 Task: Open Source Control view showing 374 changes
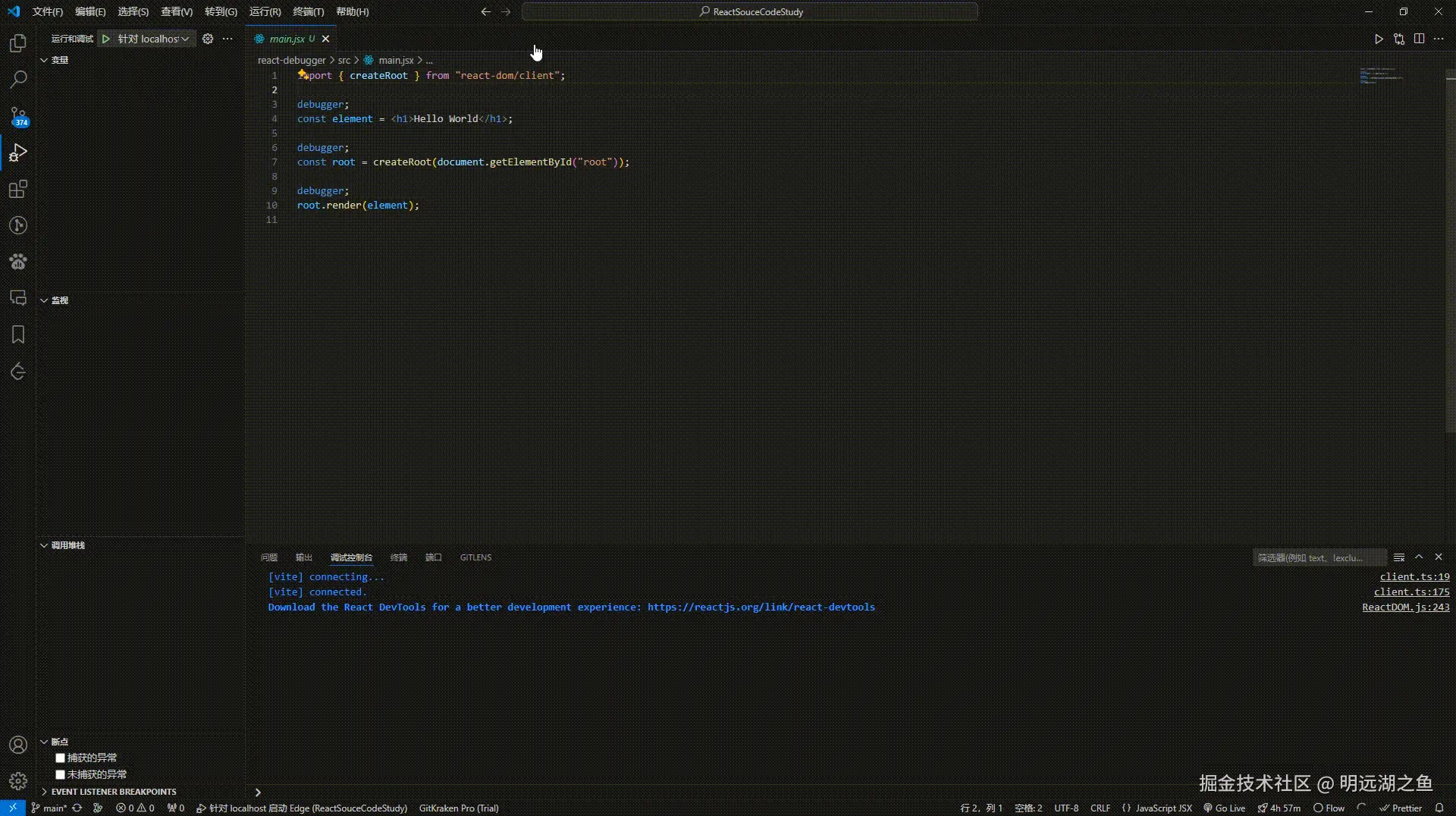(18, 116)
